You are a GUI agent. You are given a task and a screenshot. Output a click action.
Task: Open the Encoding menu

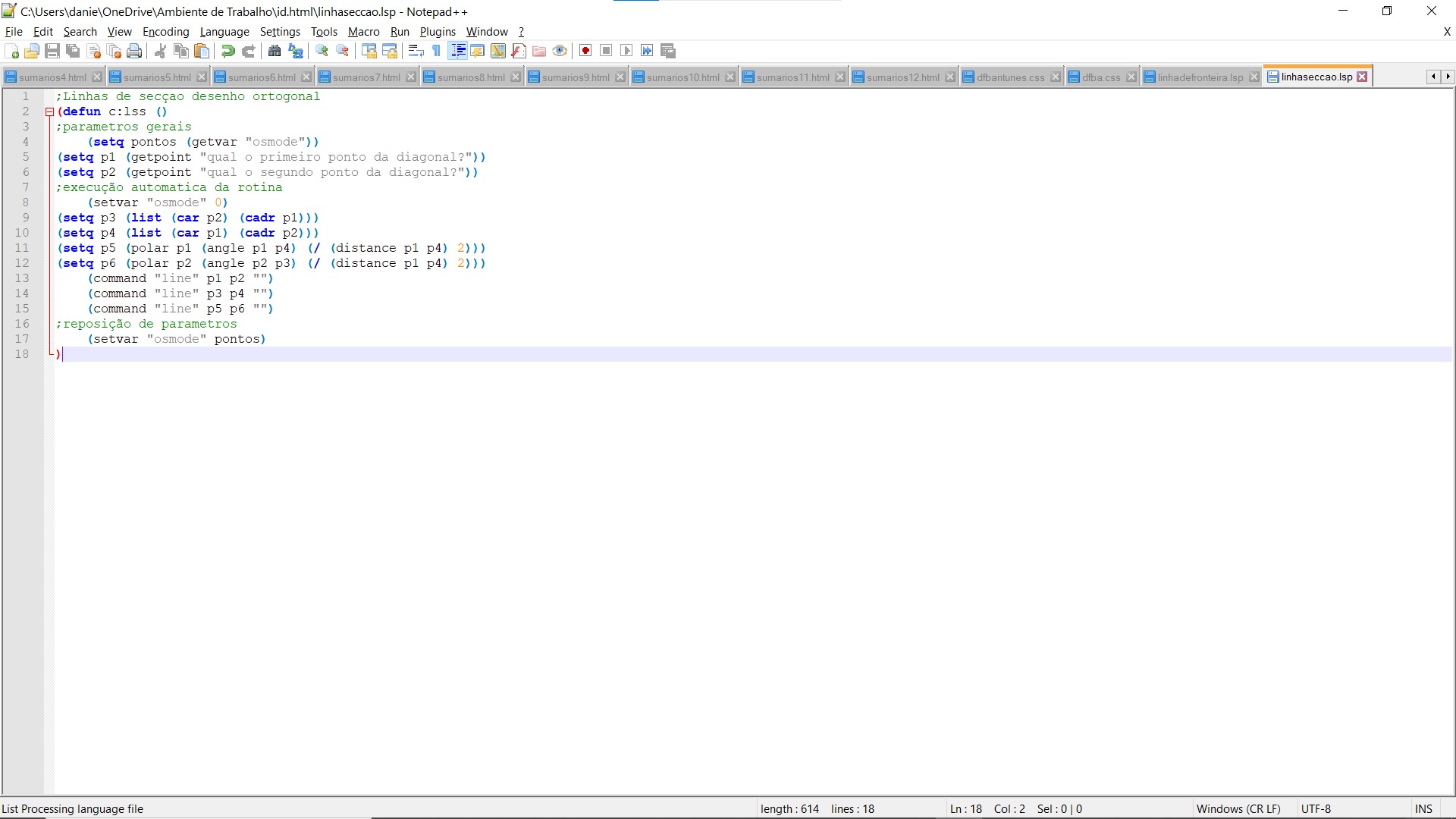pos(166,32)
